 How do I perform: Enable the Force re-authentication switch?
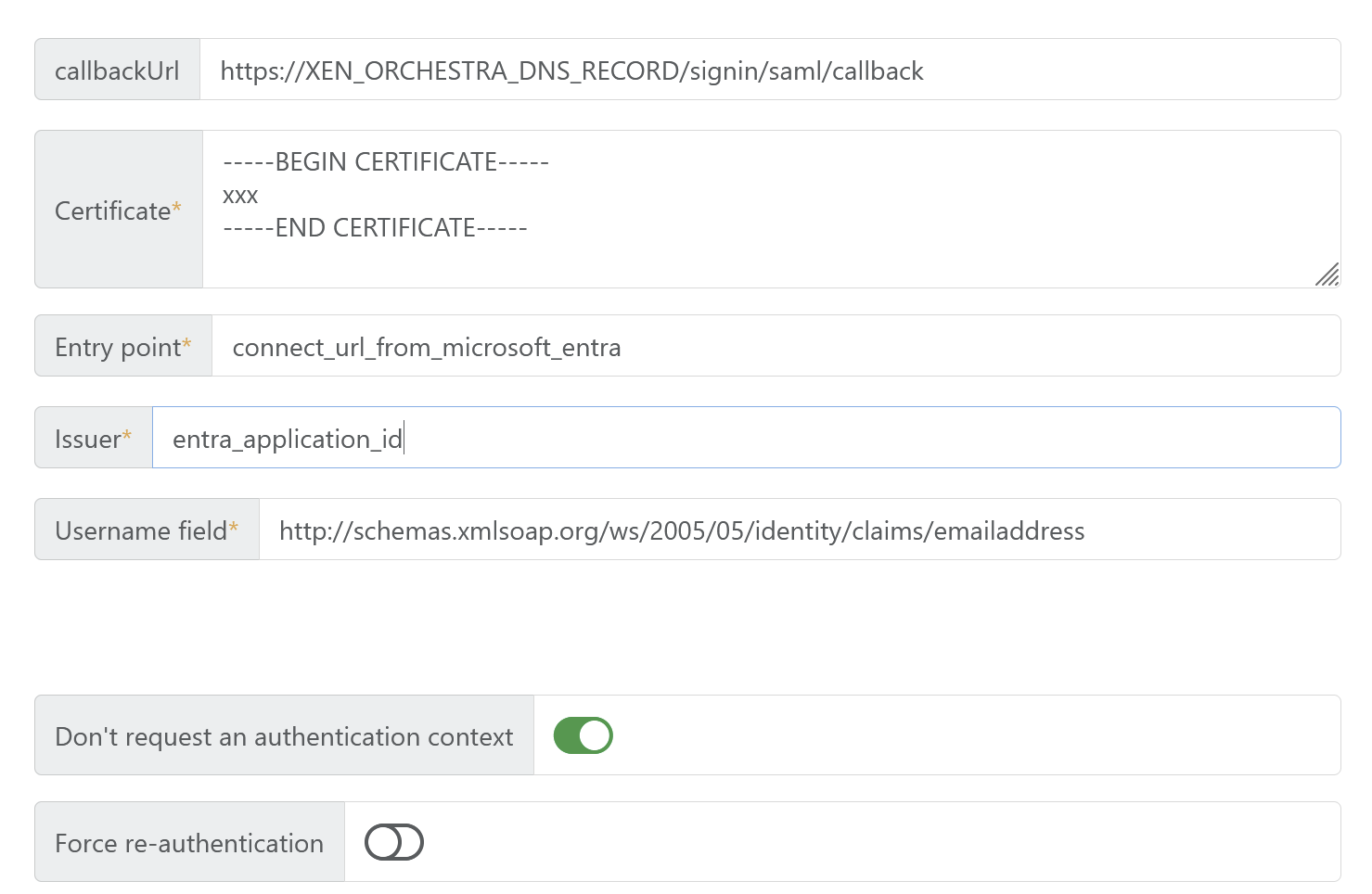[394, 842]
